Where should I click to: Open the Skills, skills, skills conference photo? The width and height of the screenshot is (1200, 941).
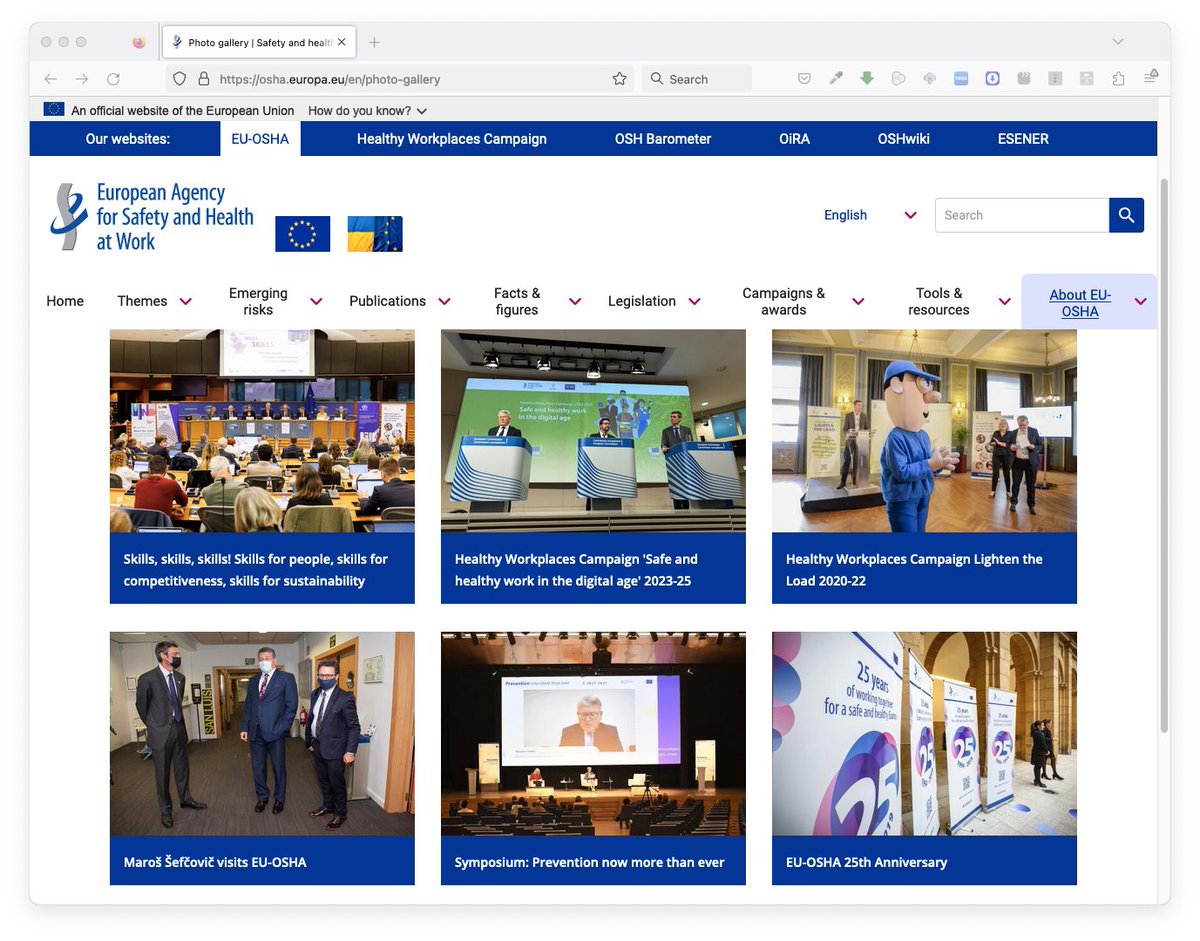pyautogui.click(x=262, y=431)
